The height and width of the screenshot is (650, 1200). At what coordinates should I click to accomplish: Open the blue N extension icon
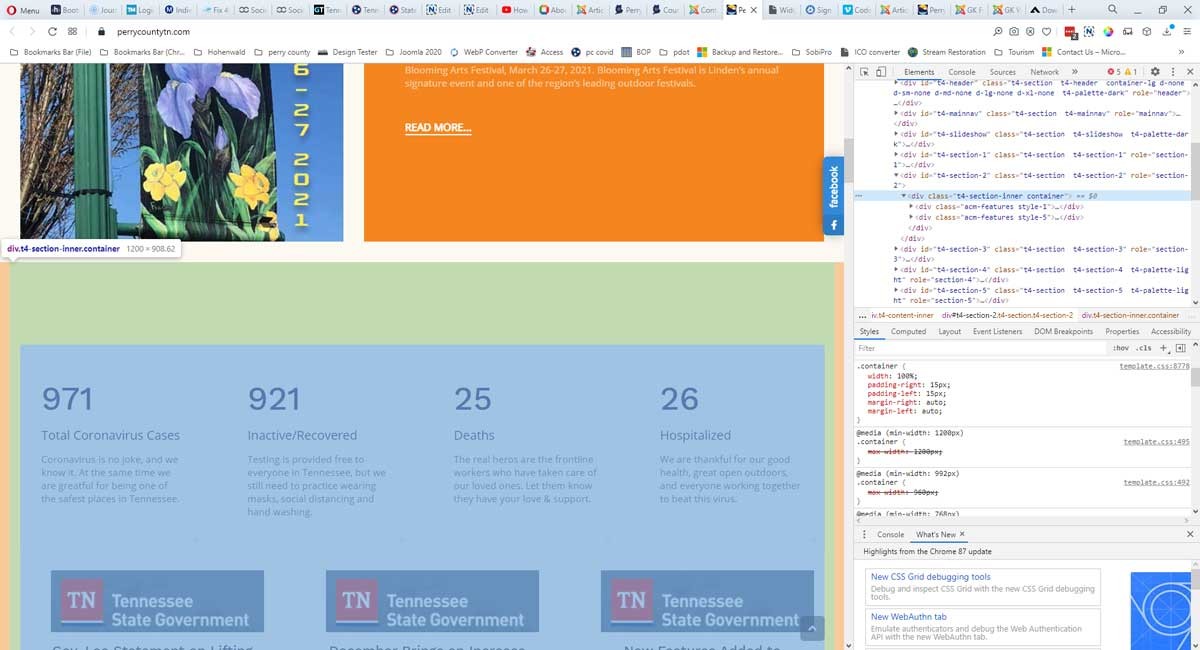pos(1089,32)
